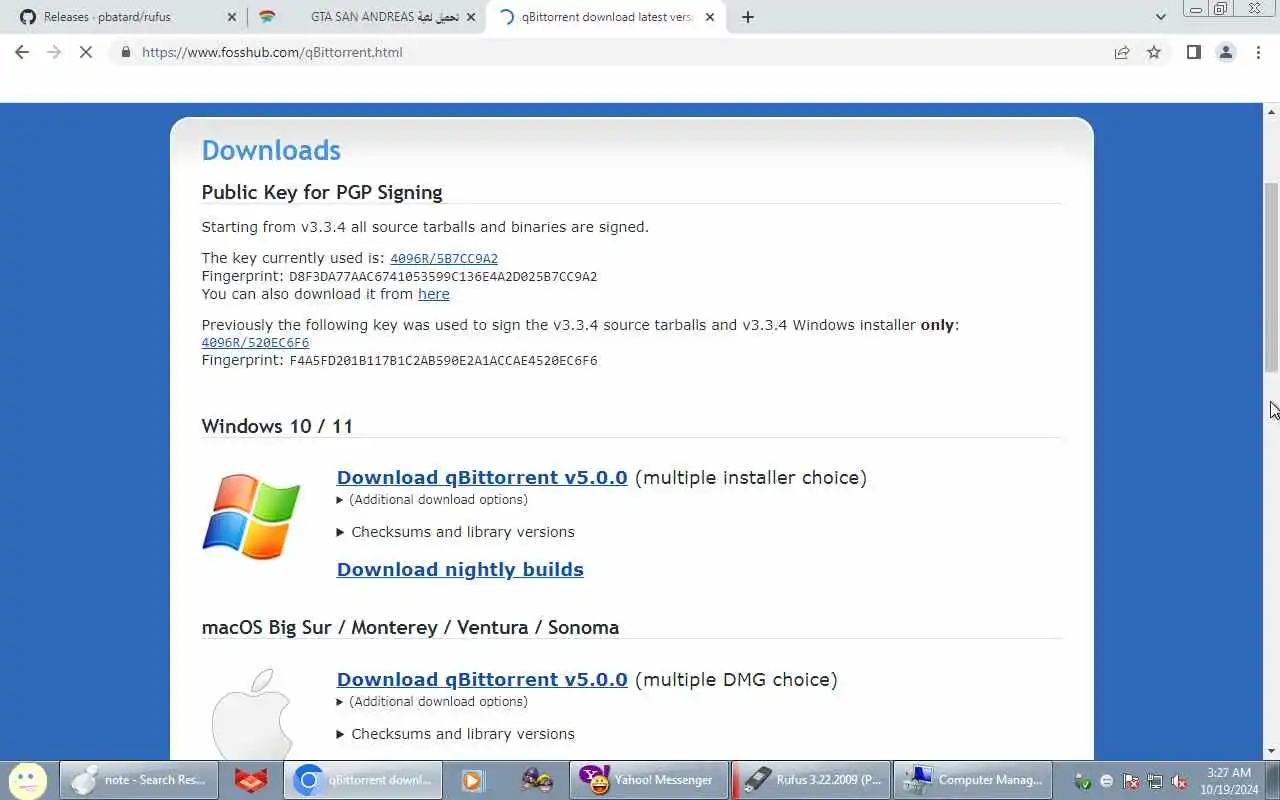Focus the qBittorrent downl... Chrome taskbar button

pyautogui.click(x=363, y=780)
